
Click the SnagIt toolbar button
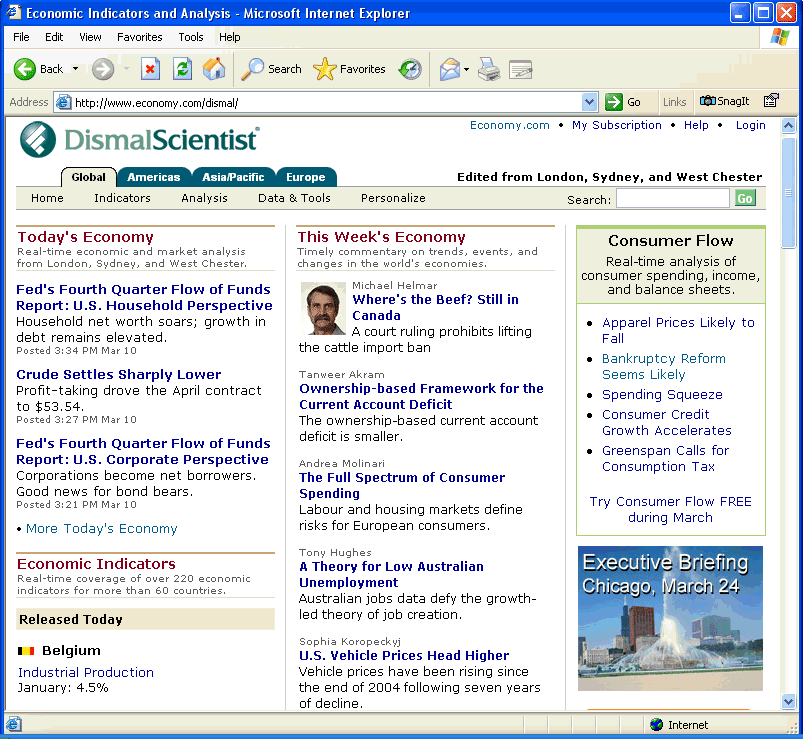coord(725,101)
